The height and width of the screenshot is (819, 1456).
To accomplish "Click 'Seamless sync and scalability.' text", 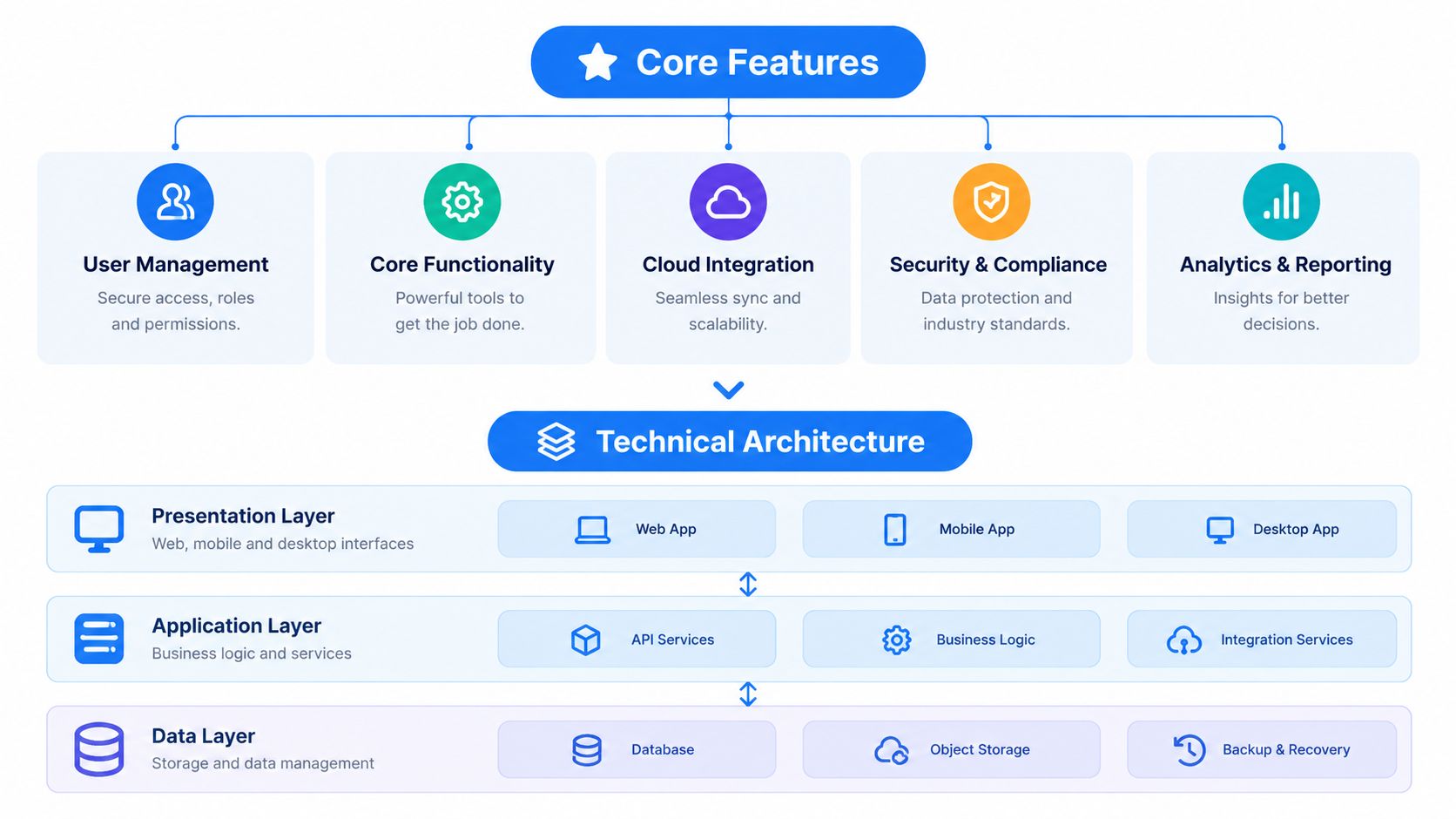I will point(728,311).
